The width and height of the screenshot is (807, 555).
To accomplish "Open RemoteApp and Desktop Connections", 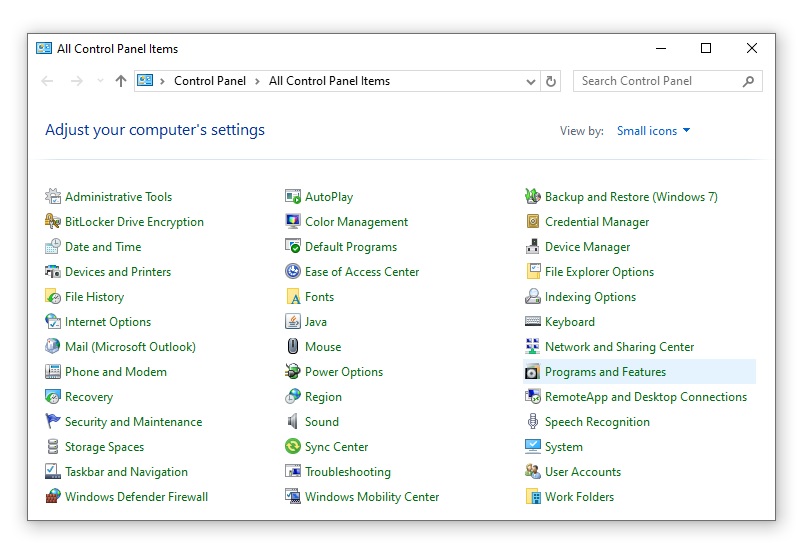I will [646, 397].
